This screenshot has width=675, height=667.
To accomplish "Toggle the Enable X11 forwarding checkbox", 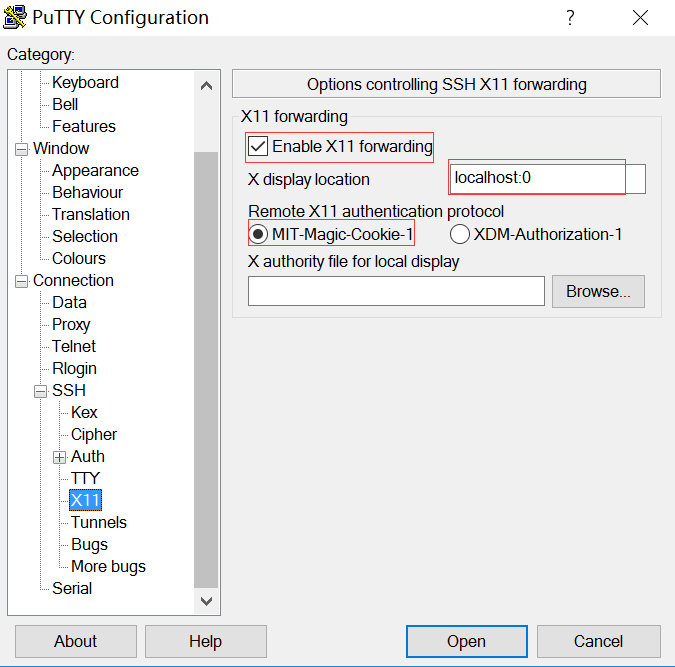I will point(259,147).
